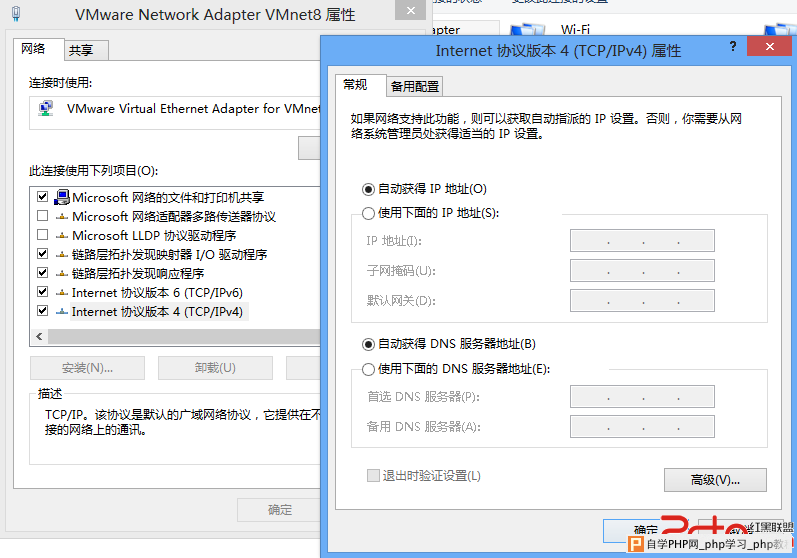Click 网络适配器多路传送器协议 protocol icon

click(62, 216)
